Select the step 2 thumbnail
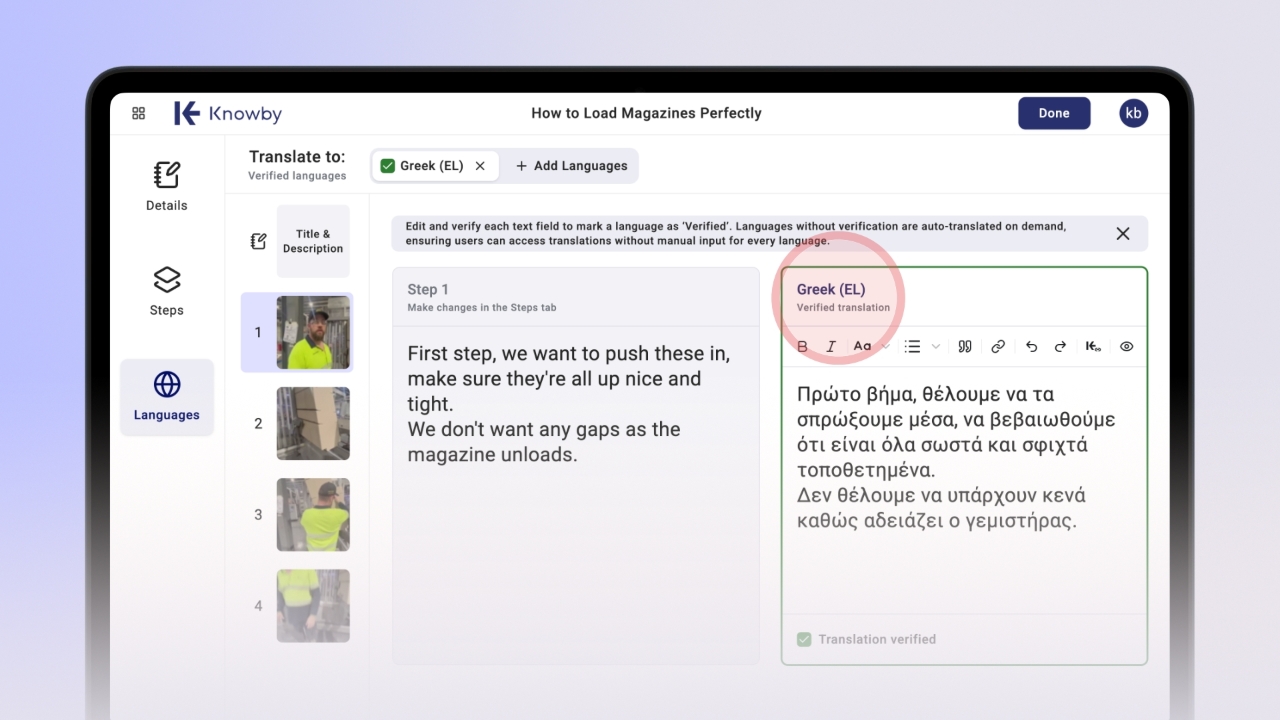The width and height of the screenshot is (1280, 720). point(313,424)
